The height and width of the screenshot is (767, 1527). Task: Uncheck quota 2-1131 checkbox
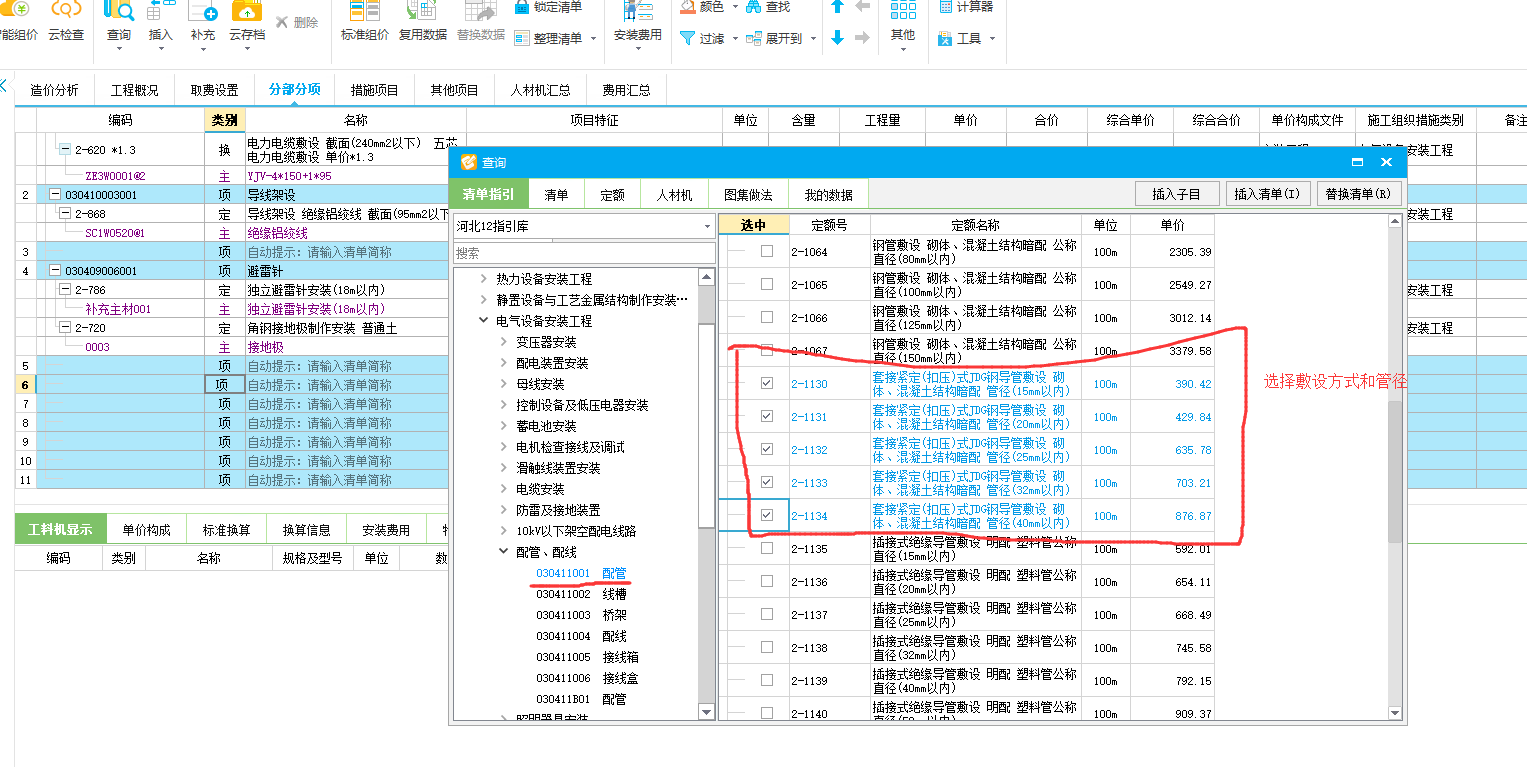click(767, 416)
